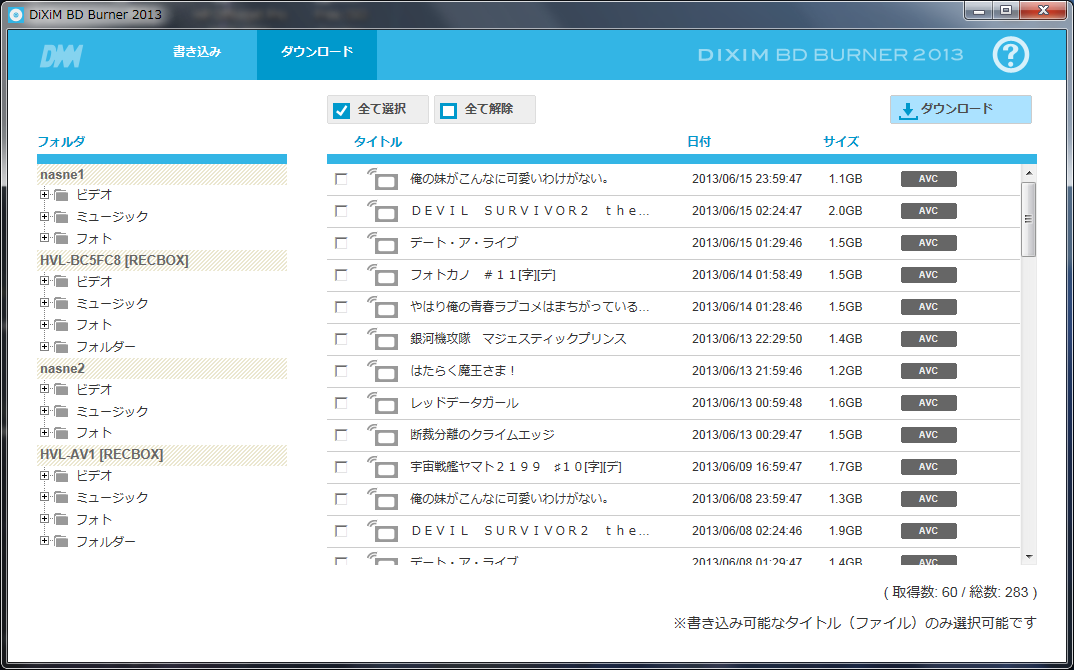Click the list scrollbar down arrow
This screenshot has height=670, width=1074.
1028,557
